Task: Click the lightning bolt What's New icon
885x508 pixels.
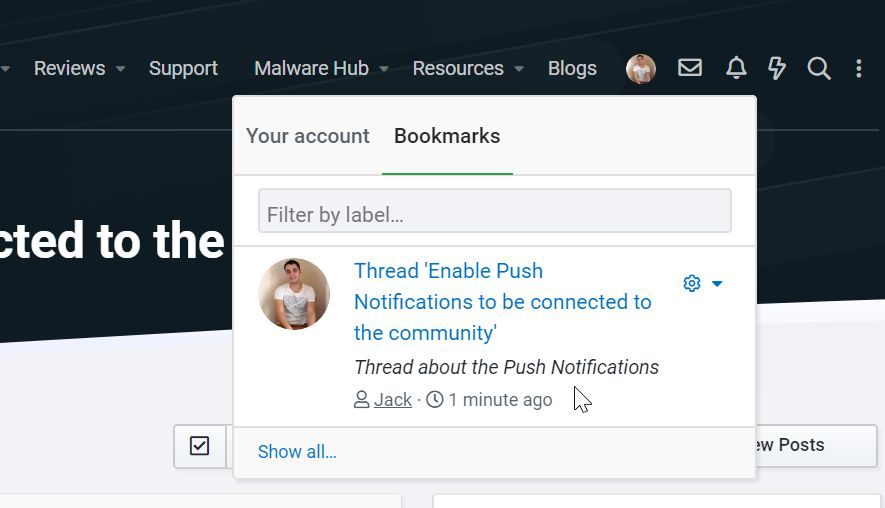Action: pyautogui.click(x=777, y=68)
